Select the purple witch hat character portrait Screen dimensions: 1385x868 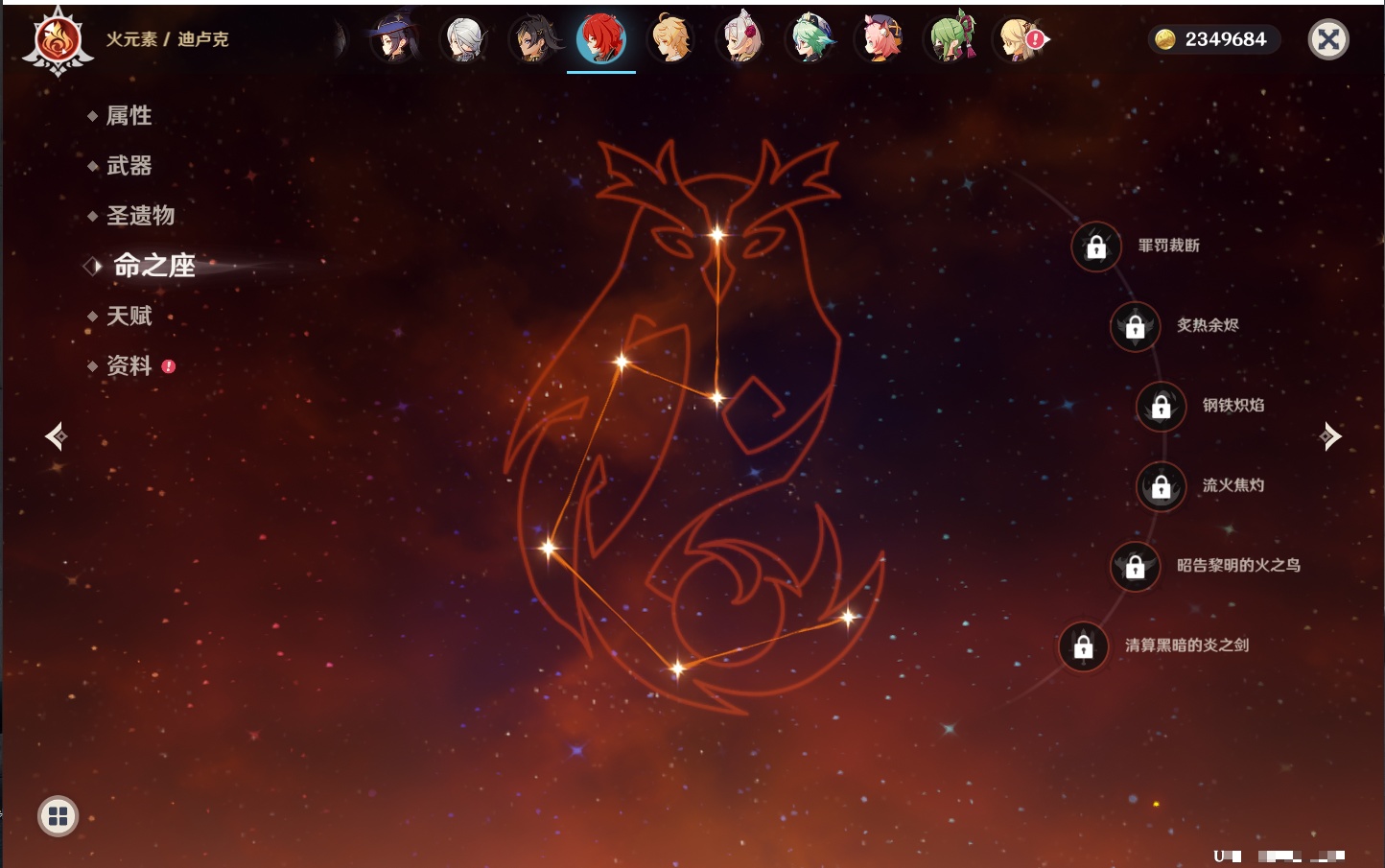[394, 40]
